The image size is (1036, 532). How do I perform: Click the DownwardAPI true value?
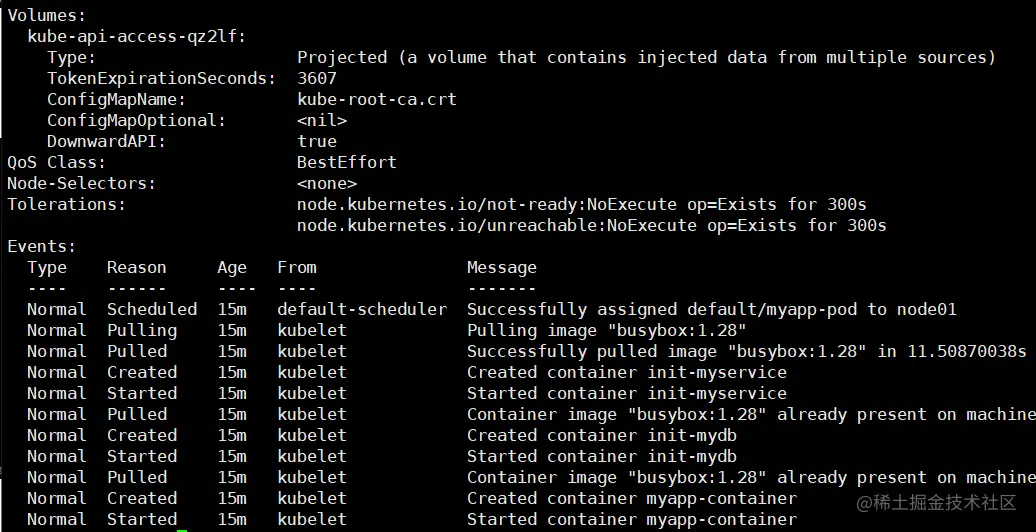pos(316,141)
